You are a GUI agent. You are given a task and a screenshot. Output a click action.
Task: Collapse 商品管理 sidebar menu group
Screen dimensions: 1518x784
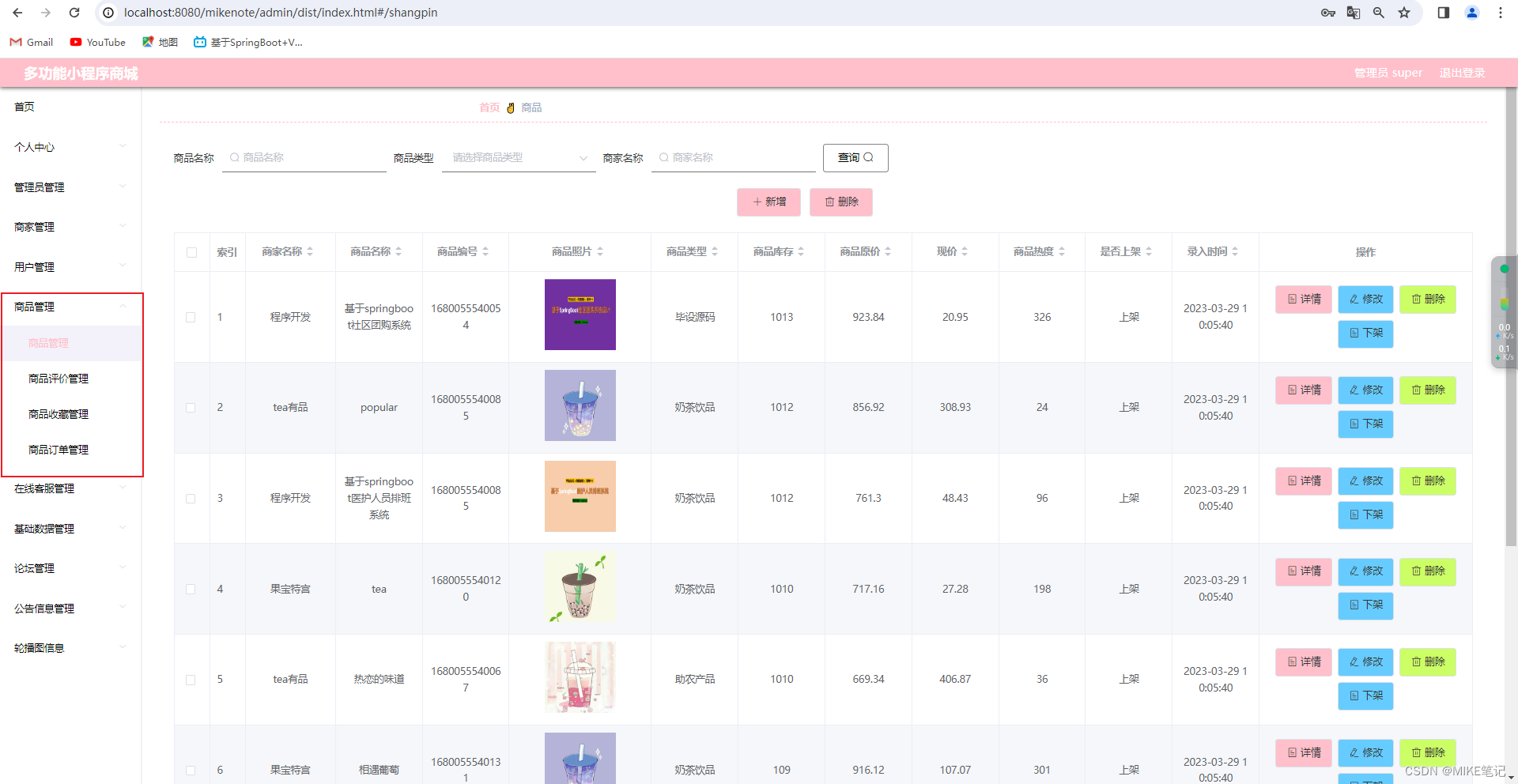pyautogui.click(x=70, y=307)
